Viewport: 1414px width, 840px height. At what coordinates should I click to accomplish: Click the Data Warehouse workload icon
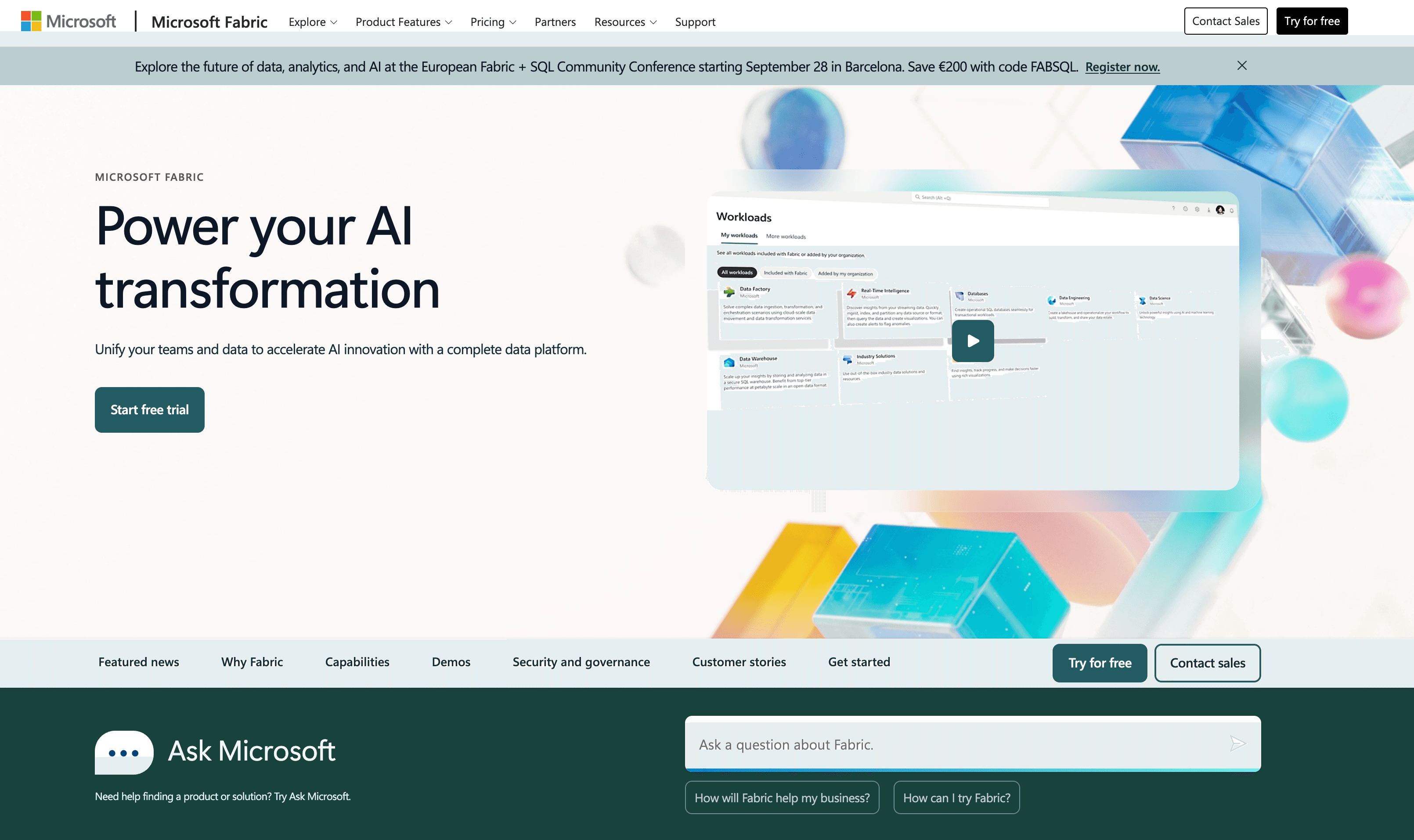coord(729,362)
